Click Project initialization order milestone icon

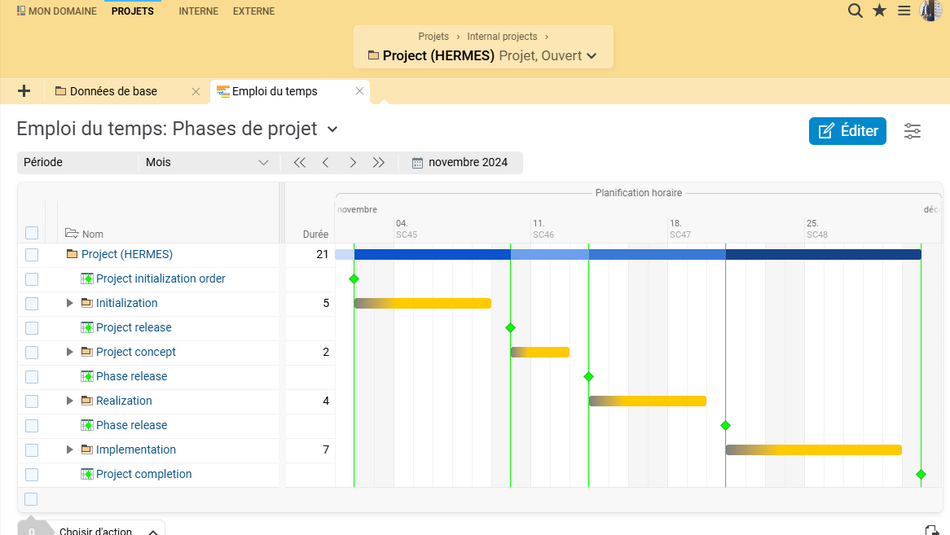click(x=87, y=279)
